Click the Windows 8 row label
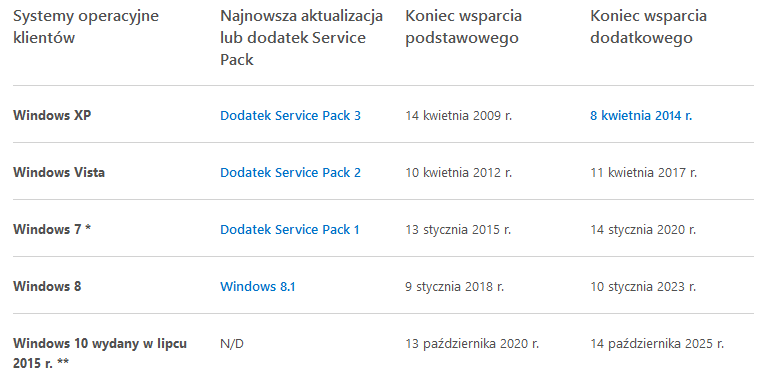 point(47,286)
